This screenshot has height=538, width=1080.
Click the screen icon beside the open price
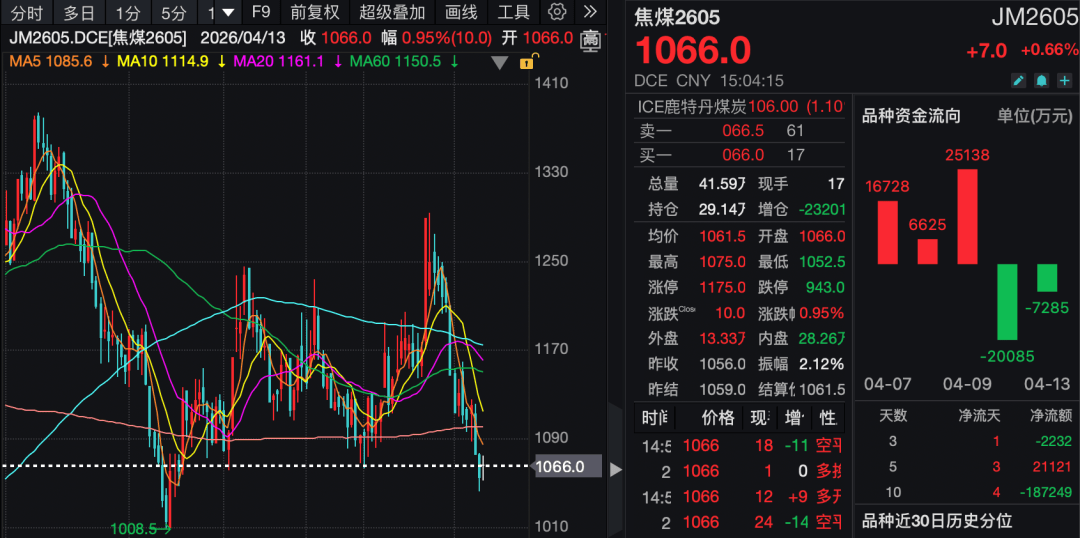pos(590,39)
